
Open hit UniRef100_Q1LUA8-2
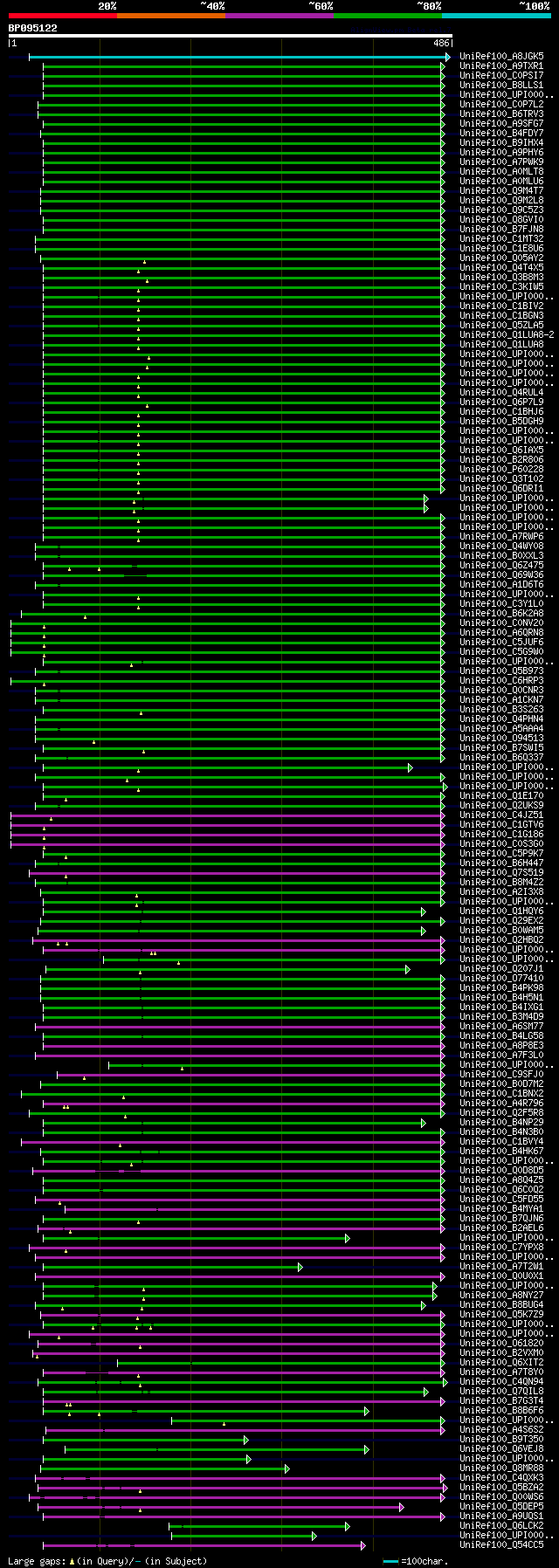point(507,335)
